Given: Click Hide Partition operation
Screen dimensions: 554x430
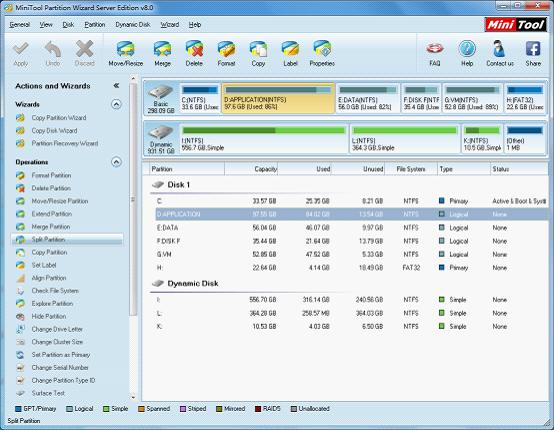Looking at the screenshot, I should click(x=49, y=316).
